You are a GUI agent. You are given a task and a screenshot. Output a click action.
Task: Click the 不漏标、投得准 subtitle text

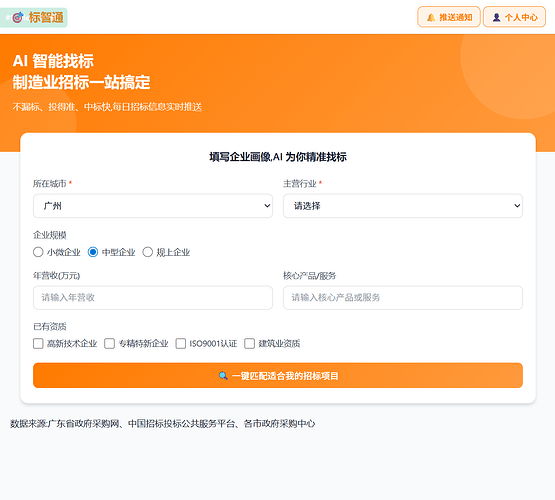point(107,107)
